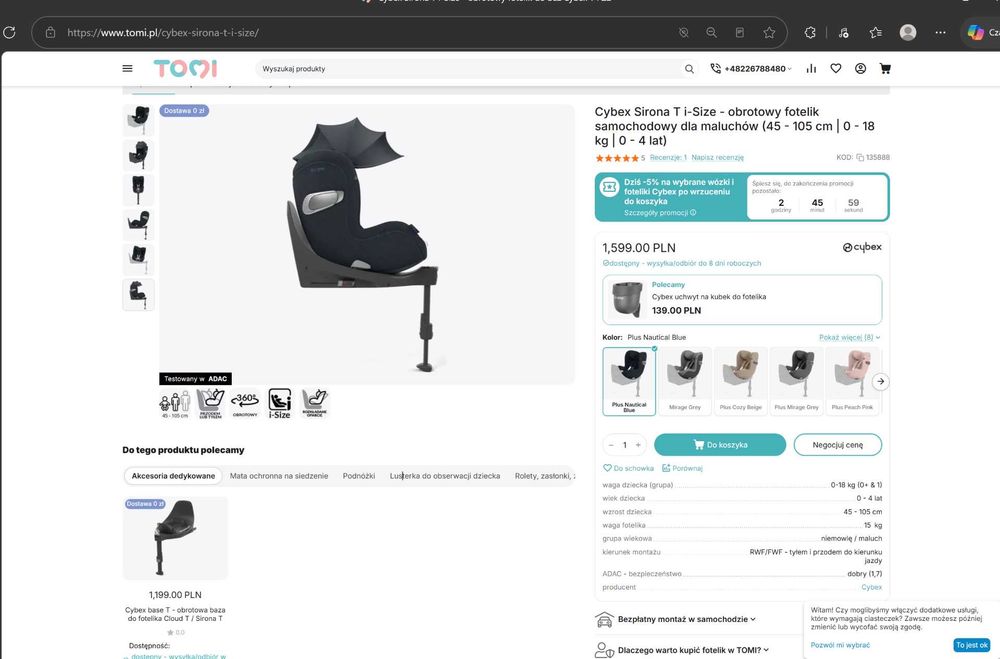Copy product code 135888 icon

[860, 158]
